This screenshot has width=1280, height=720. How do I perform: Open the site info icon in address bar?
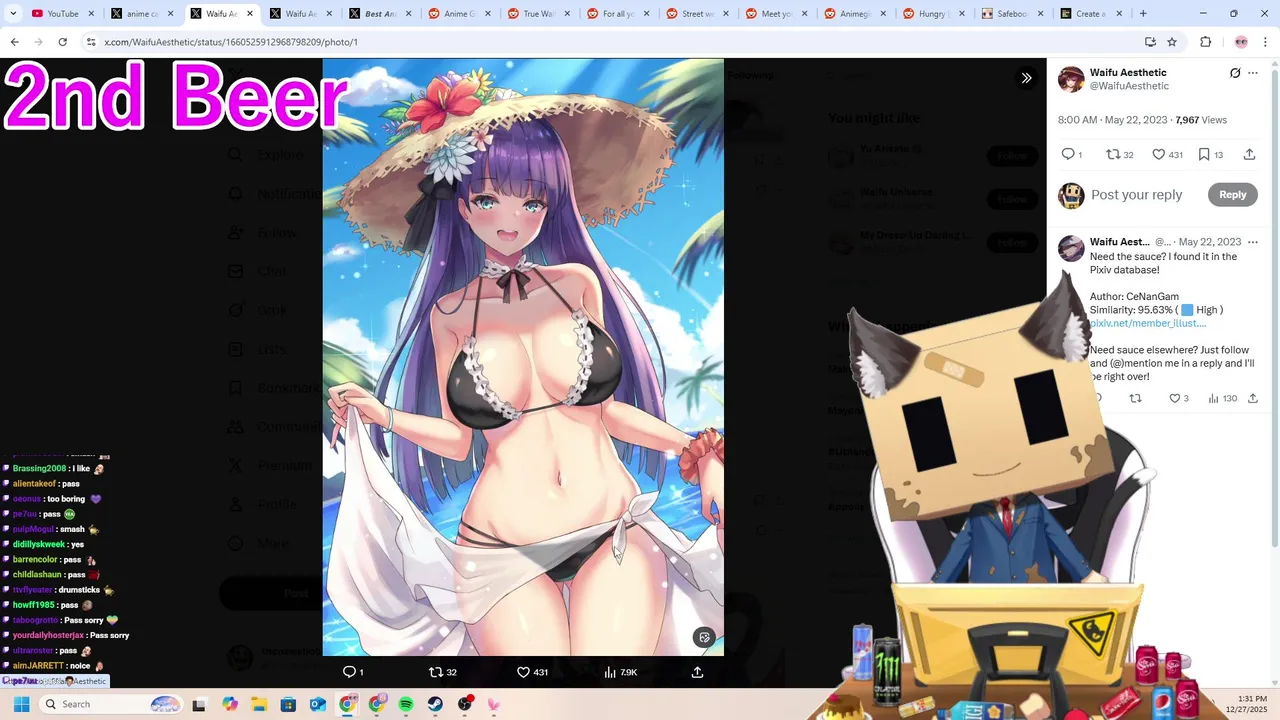(91, 42)
